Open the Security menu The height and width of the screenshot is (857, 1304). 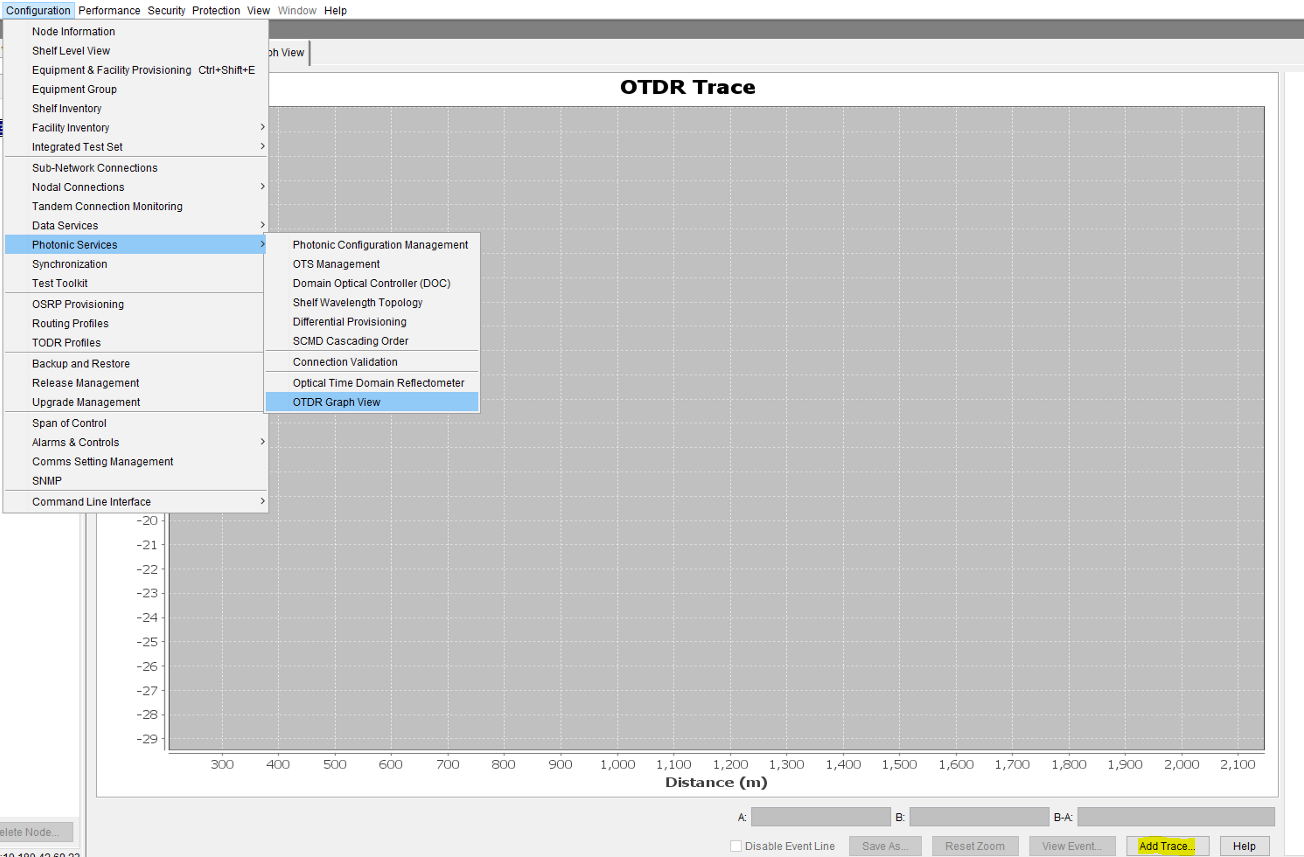[x=166, y=10]
